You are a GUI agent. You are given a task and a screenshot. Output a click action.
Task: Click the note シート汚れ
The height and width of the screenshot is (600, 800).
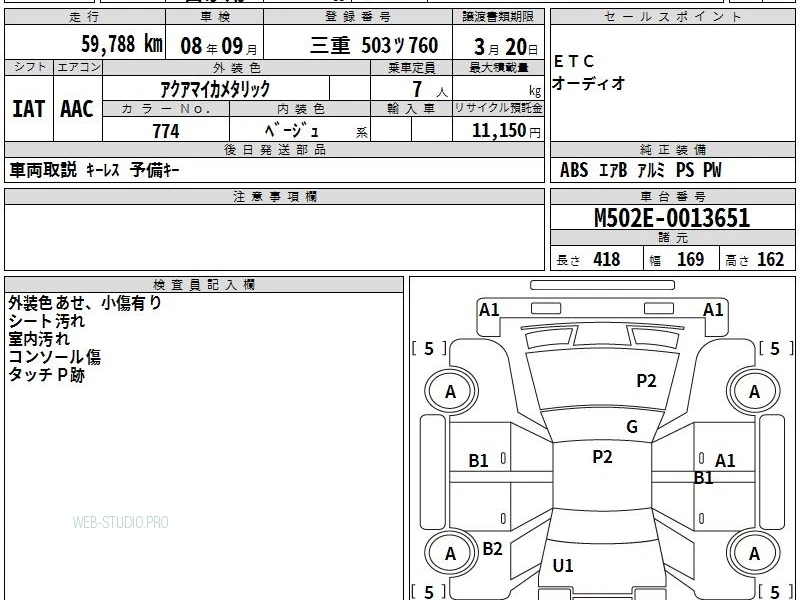tap(46, 321)
